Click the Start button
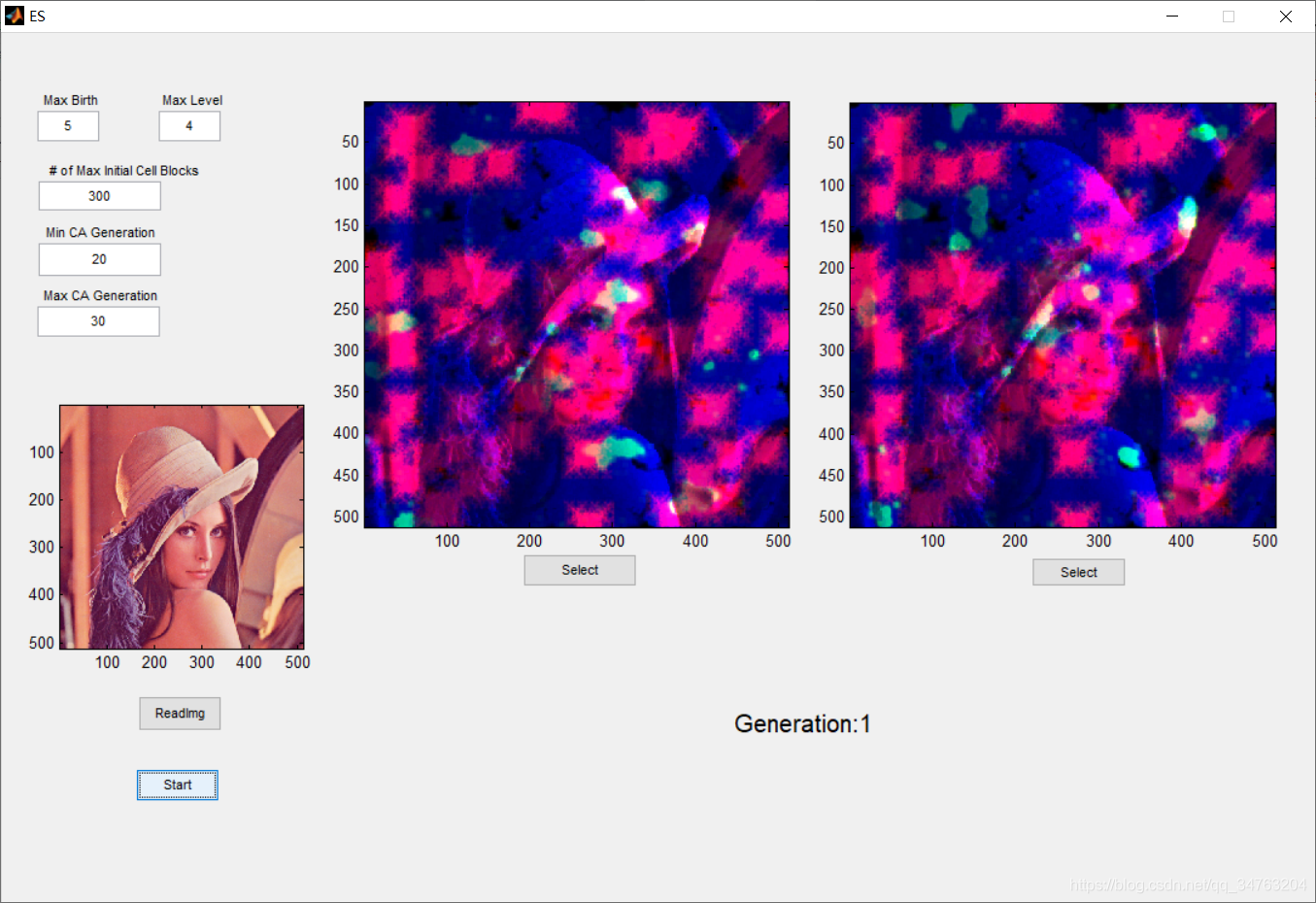The image size is (1316, 903). [x=178, y=785]
